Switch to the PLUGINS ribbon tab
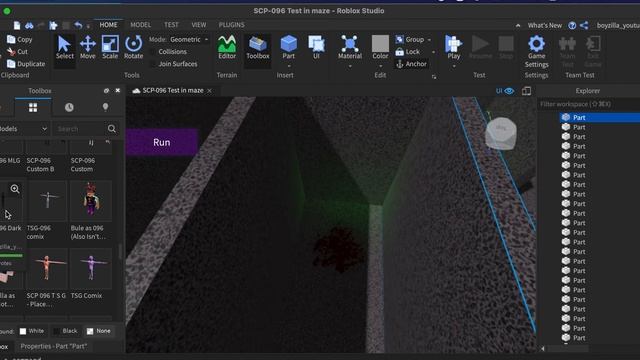This screenshot has width=640, height=360. [x=231, y=25]
